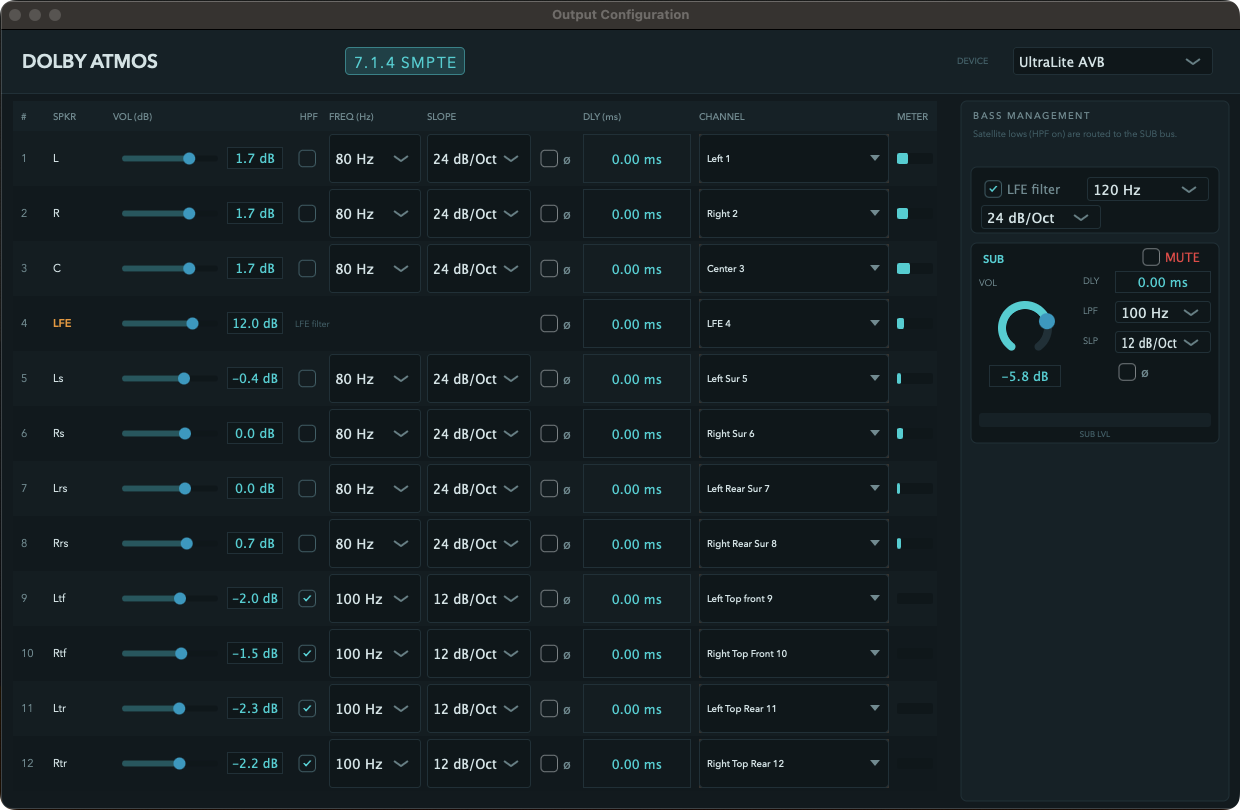The image size is (1240, 810).
Task: Click the Ltr volume field showing -2.3 dB
Action: [x=255, y=708]
